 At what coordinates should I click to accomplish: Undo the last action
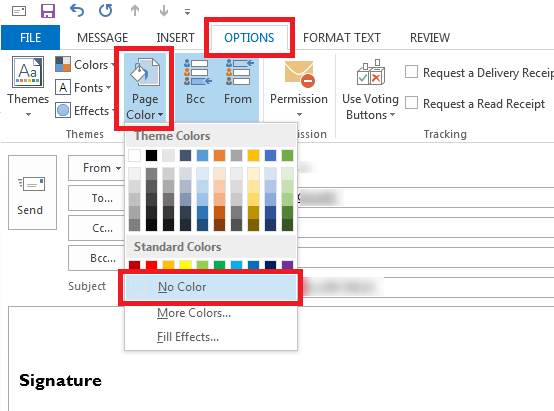77,11
